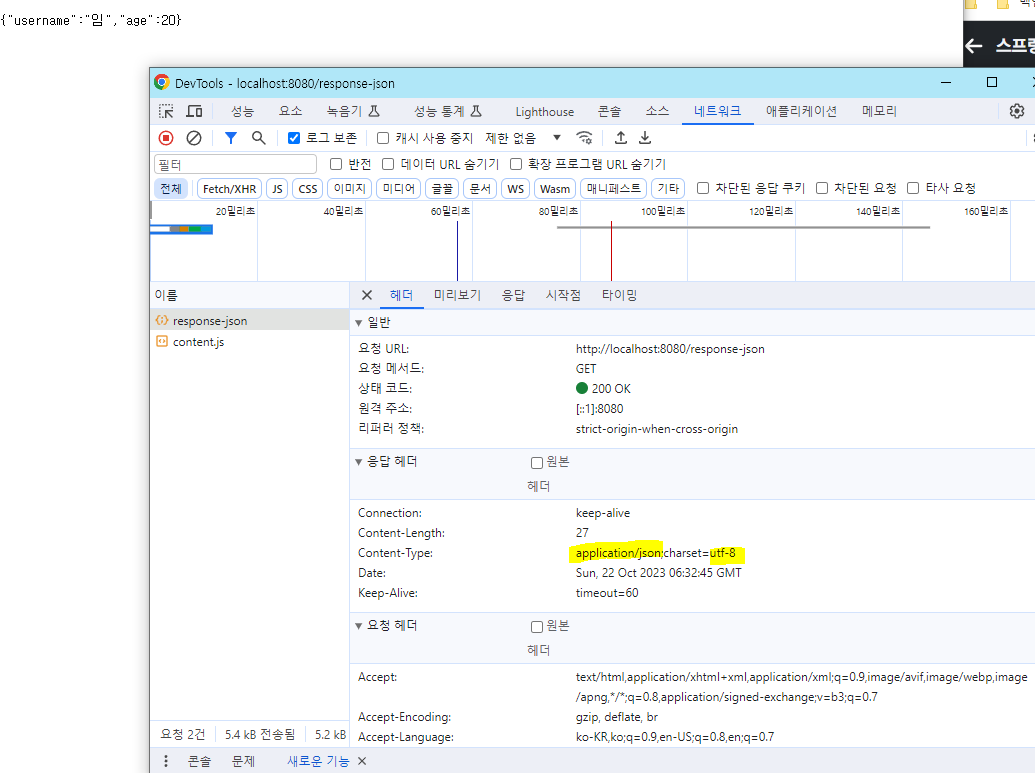Screen dimensions: 1035x773
Task: Close the 새로운 기능 drawer tab
Action: 362,761
